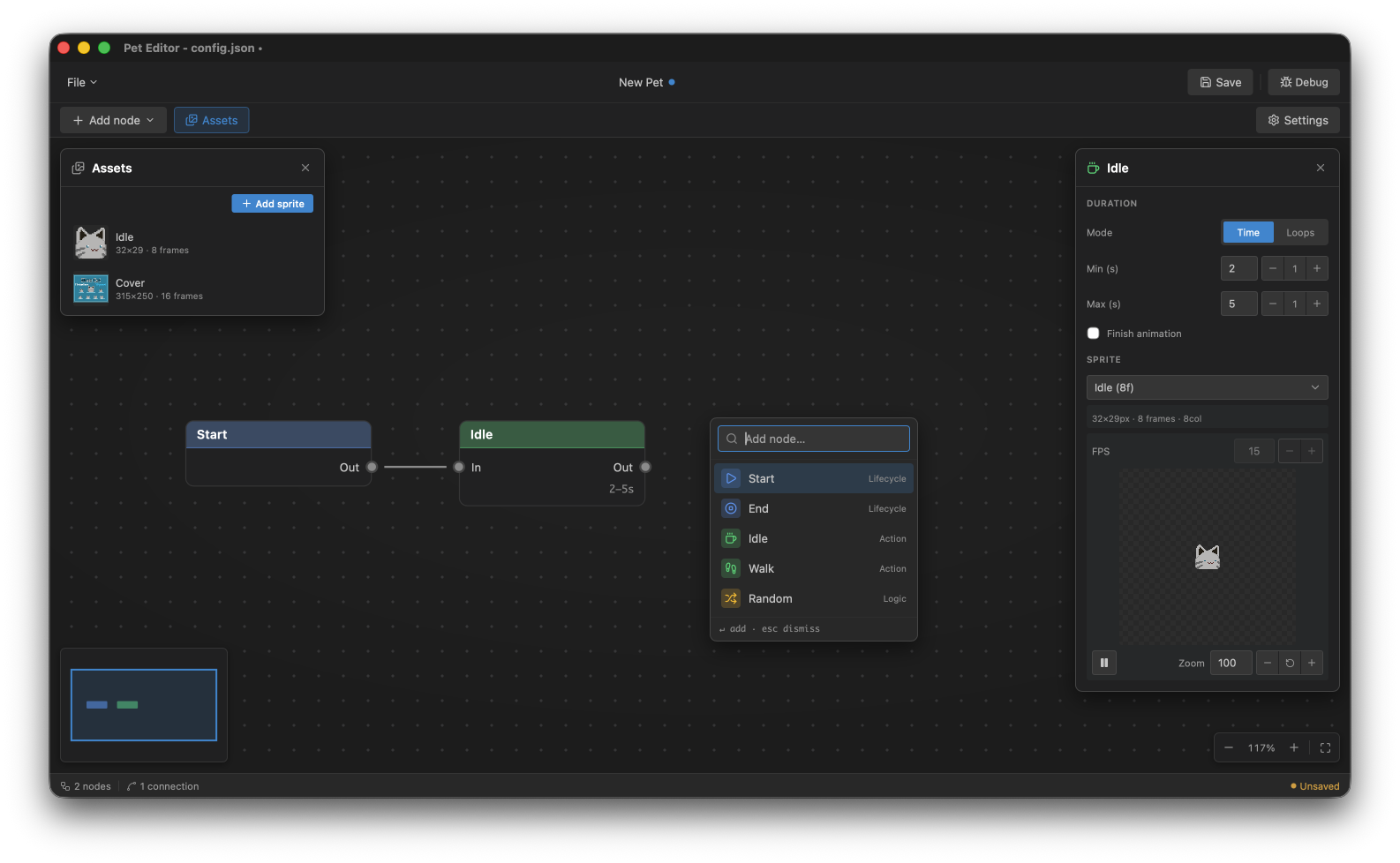Screen dimensions: 1400x863
Task: Click the Idle panel header cup icon
Action: click(x=1093, y=168)
